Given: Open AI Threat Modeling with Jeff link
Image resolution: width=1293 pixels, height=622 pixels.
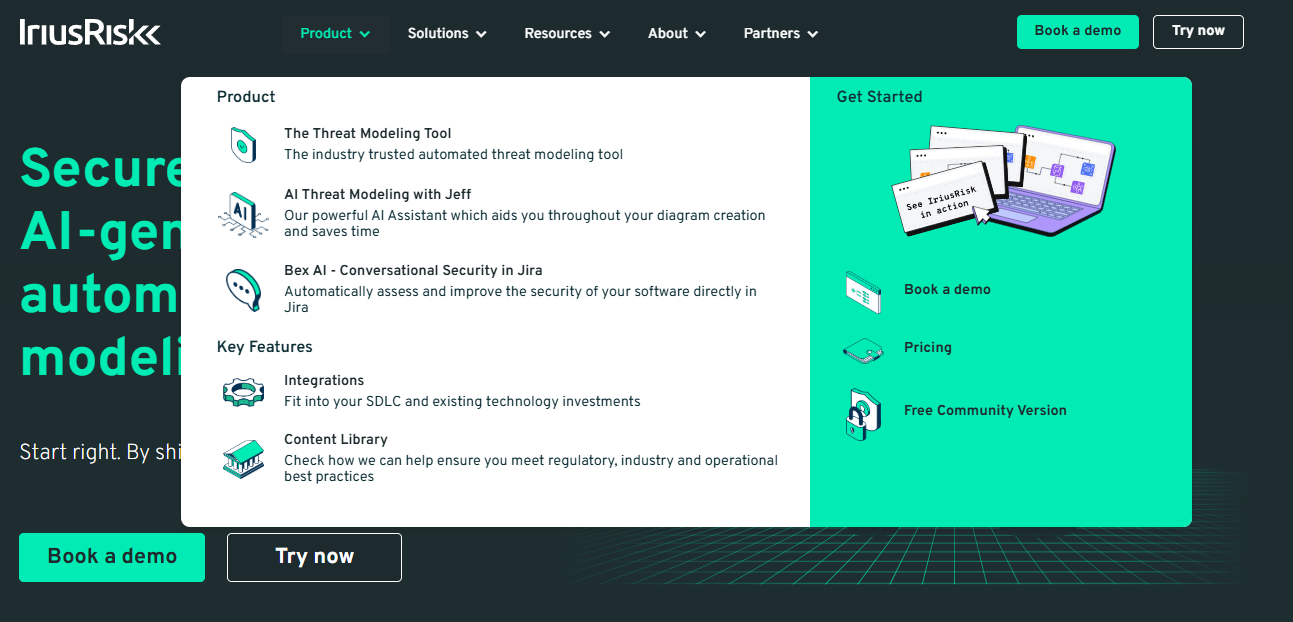Looking at the screenshot, I should 378,194.
